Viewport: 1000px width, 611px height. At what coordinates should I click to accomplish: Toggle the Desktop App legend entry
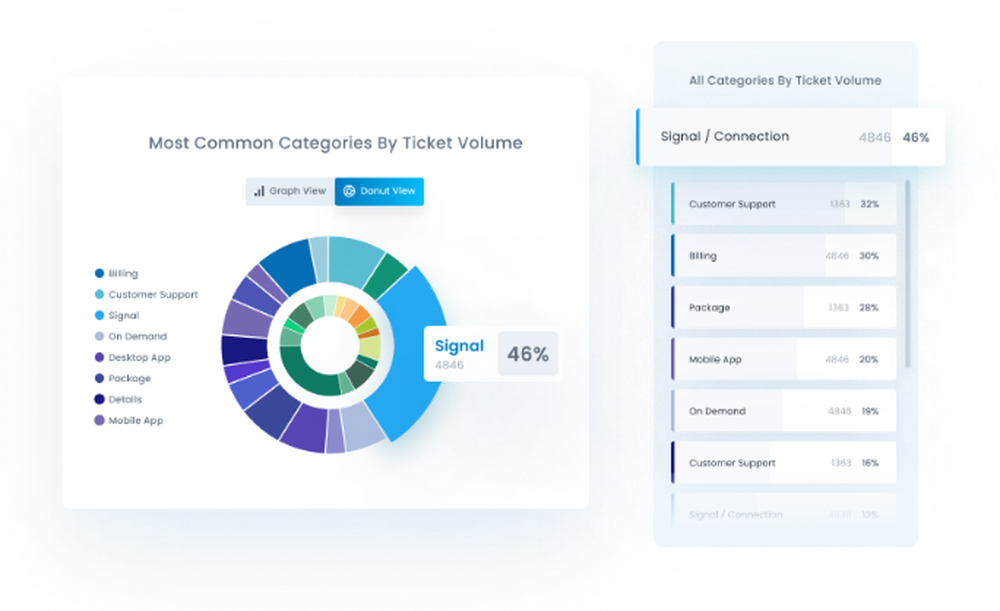[x=133, y=358]
